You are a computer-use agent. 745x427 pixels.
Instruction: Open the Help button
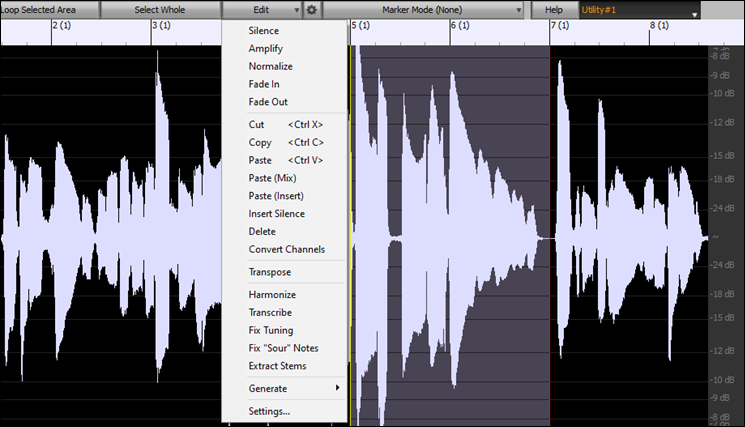553,10
